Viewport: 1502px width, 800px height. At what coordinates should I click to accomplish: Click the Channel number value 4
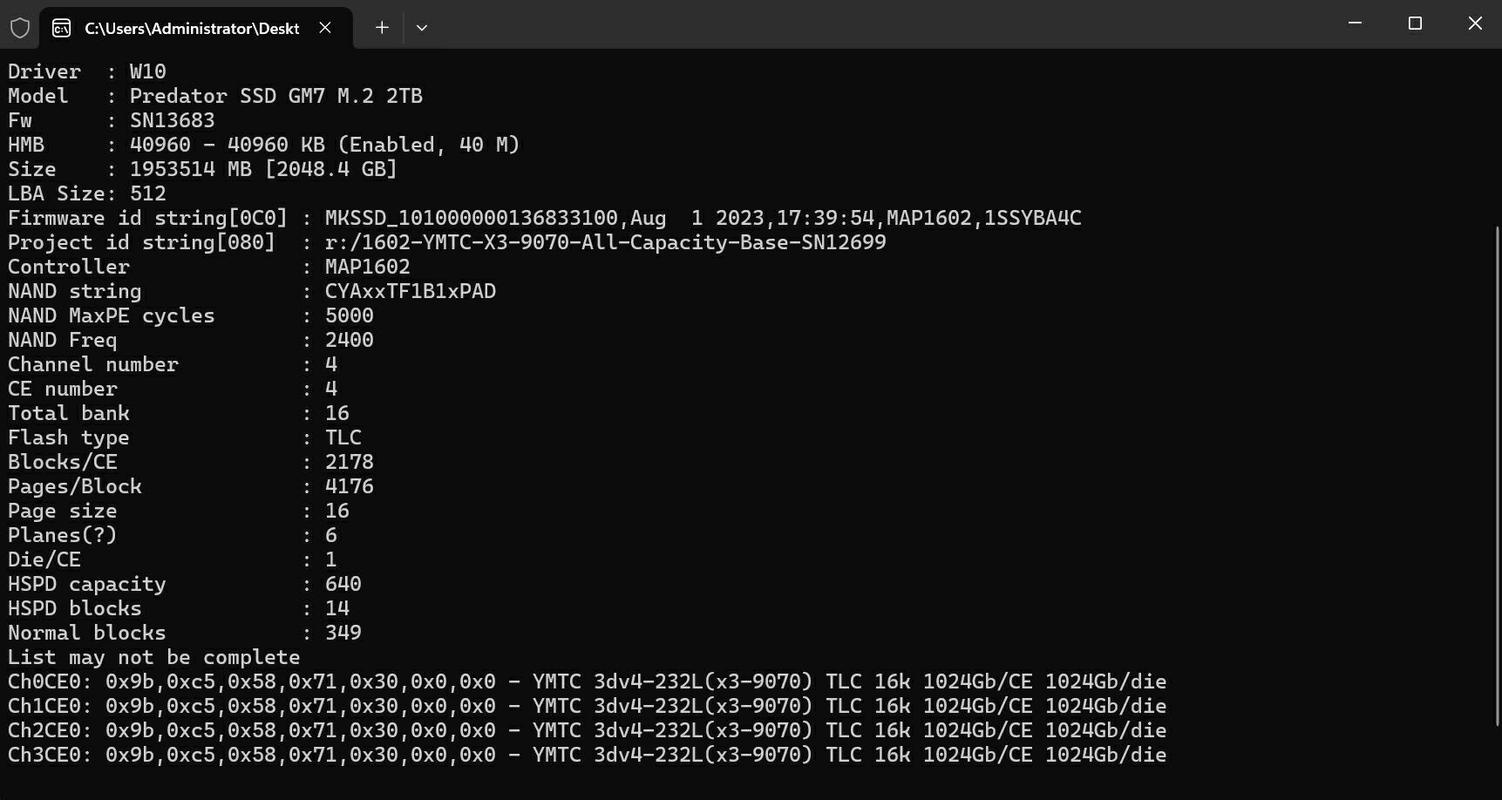pos(331,365)
